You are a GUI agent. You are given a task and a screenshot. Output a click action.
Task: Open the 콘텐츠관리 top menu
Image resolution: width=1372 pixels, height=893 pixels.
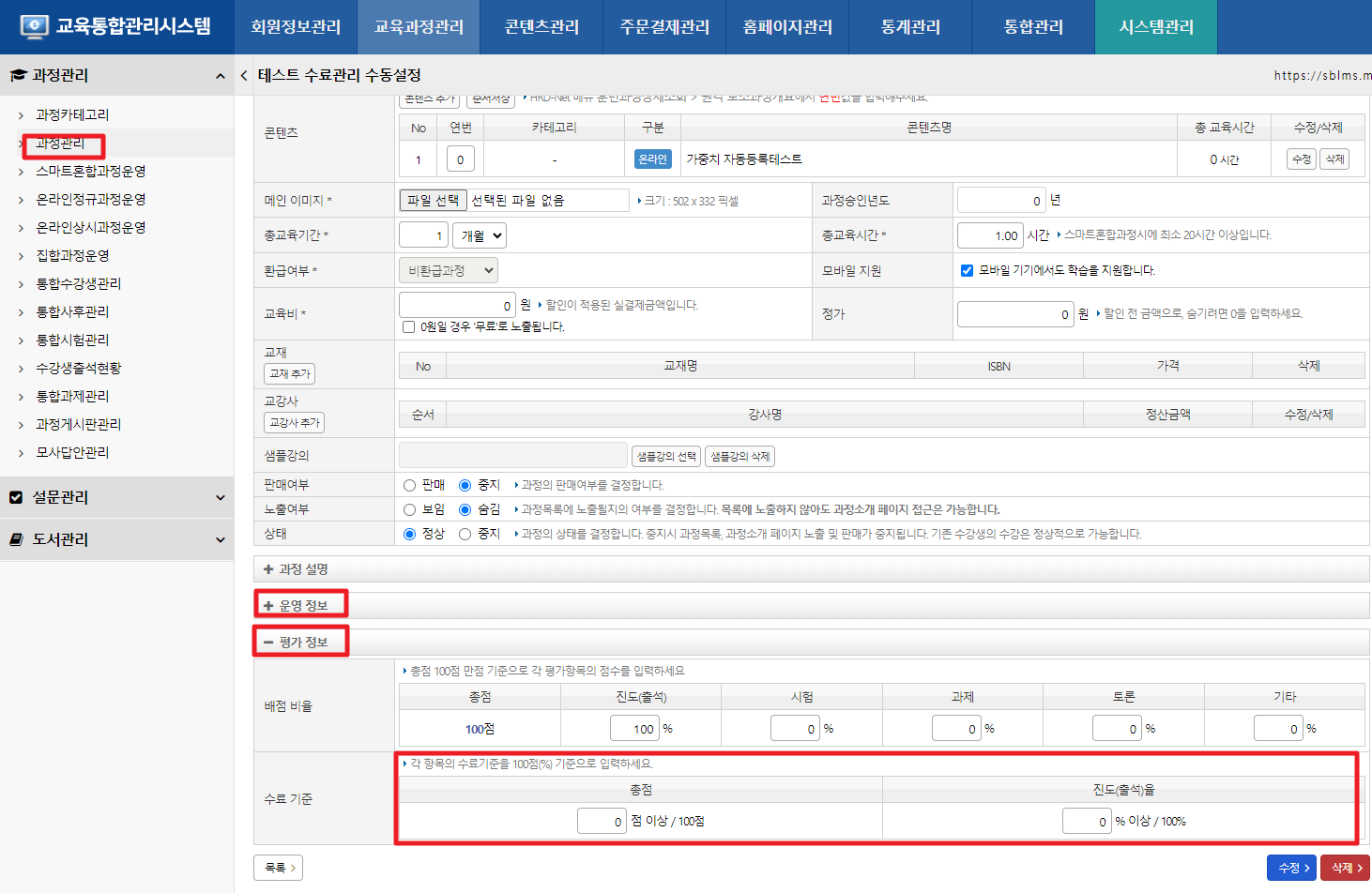(x=541, y=27)
